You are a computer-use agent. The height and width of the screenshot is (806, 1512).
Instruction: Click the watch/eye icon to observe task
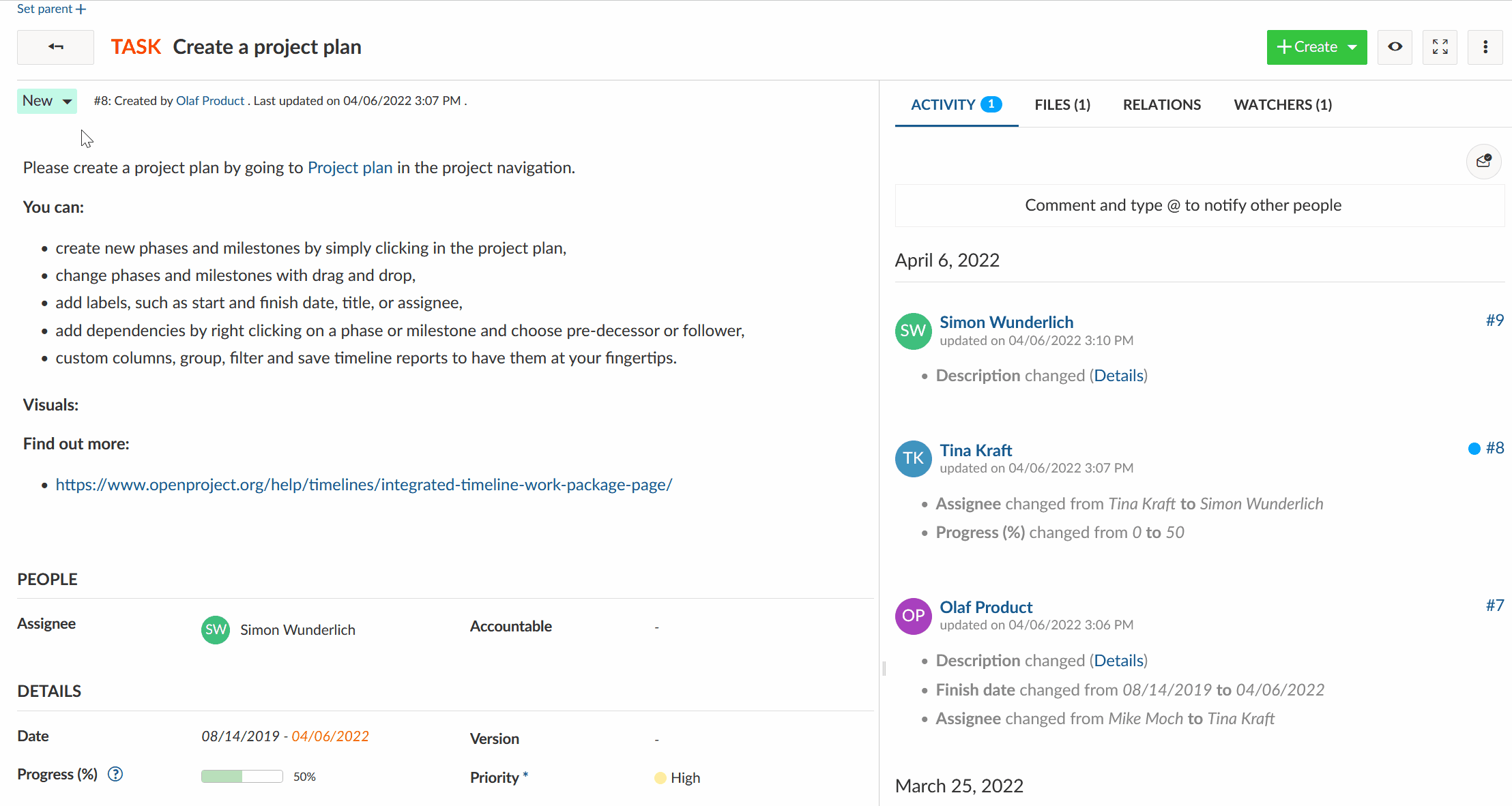click(1395, 47)
